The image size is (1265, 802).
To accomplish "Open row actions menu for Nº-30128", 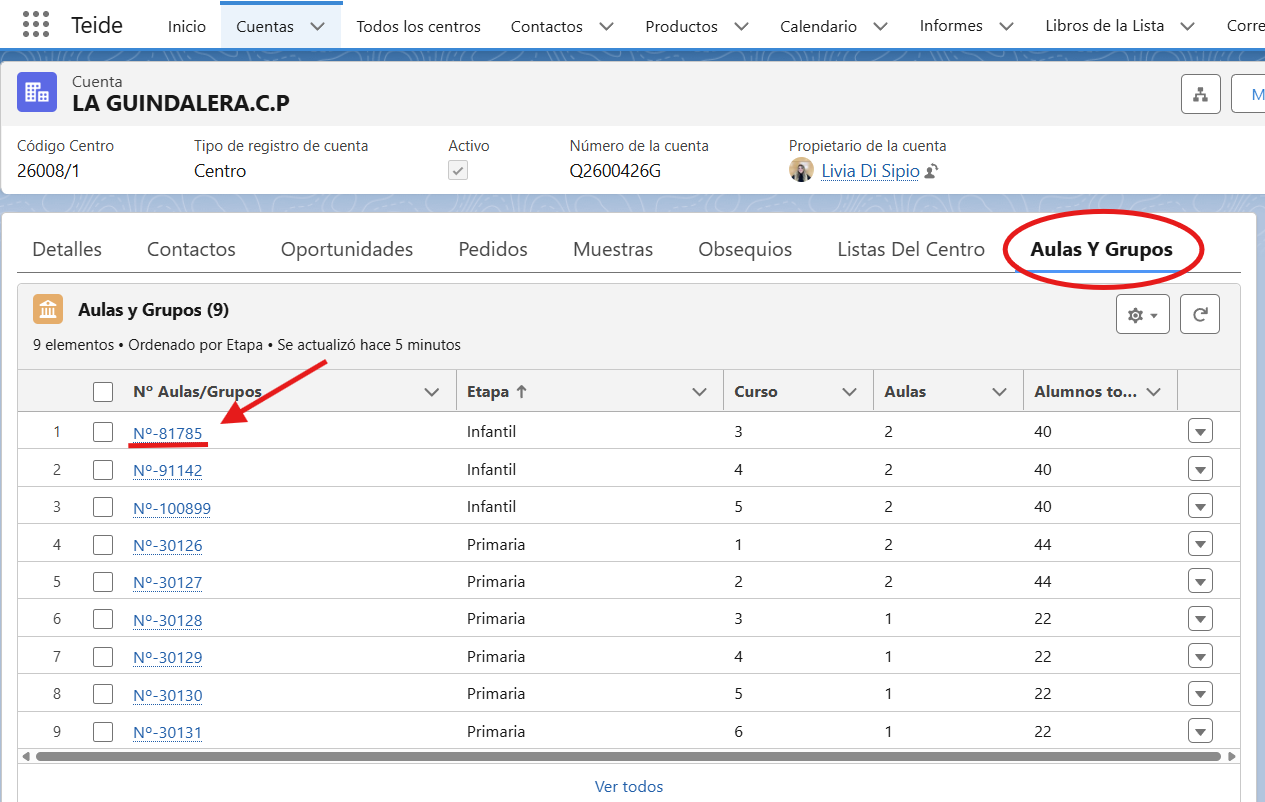I will coord(1200,619).
